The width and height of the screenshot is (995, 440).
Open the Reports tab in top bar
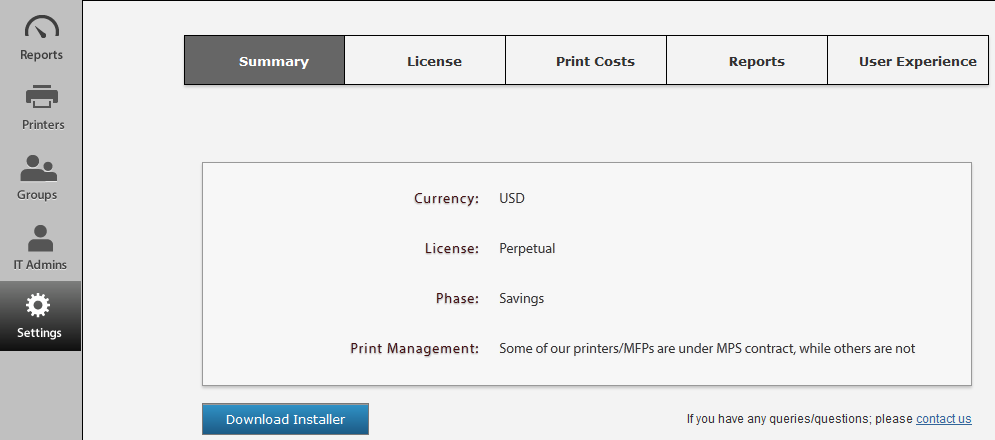[x=748, y=60]
